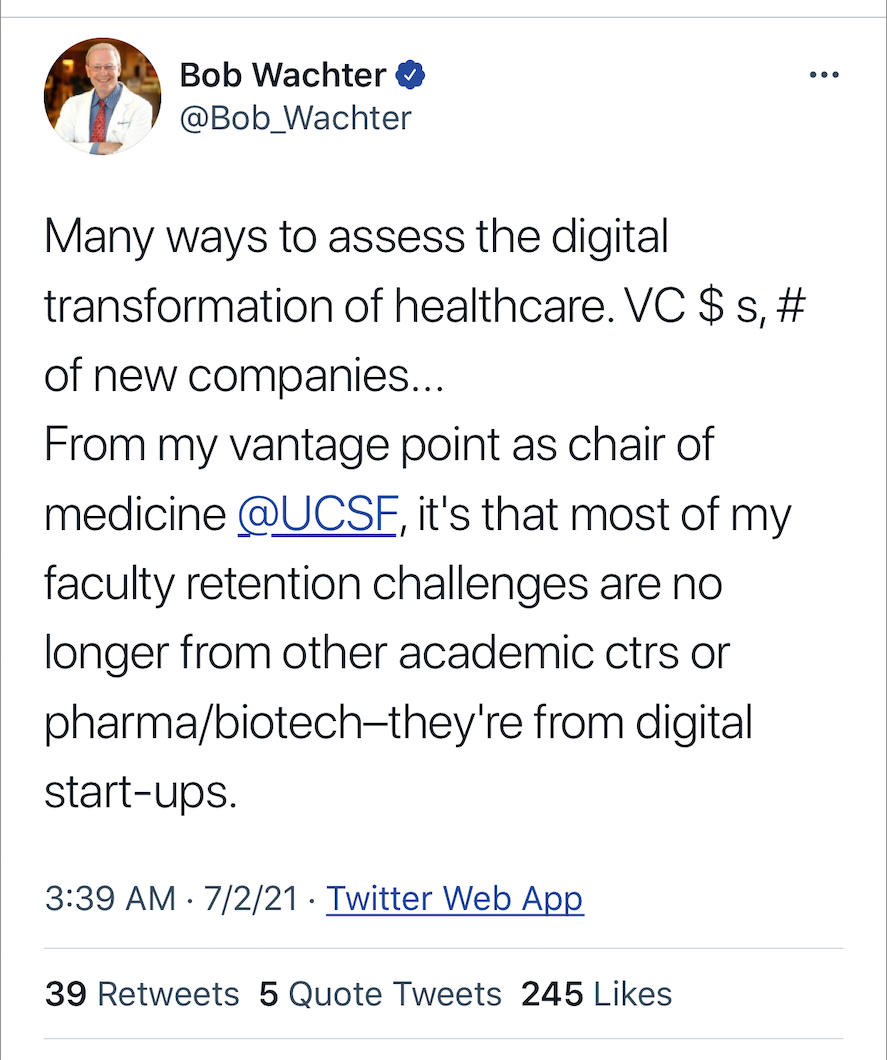This screenshot has height=1060, width=887.
Task: View the 245 Likes list
Action: [596, 994]
